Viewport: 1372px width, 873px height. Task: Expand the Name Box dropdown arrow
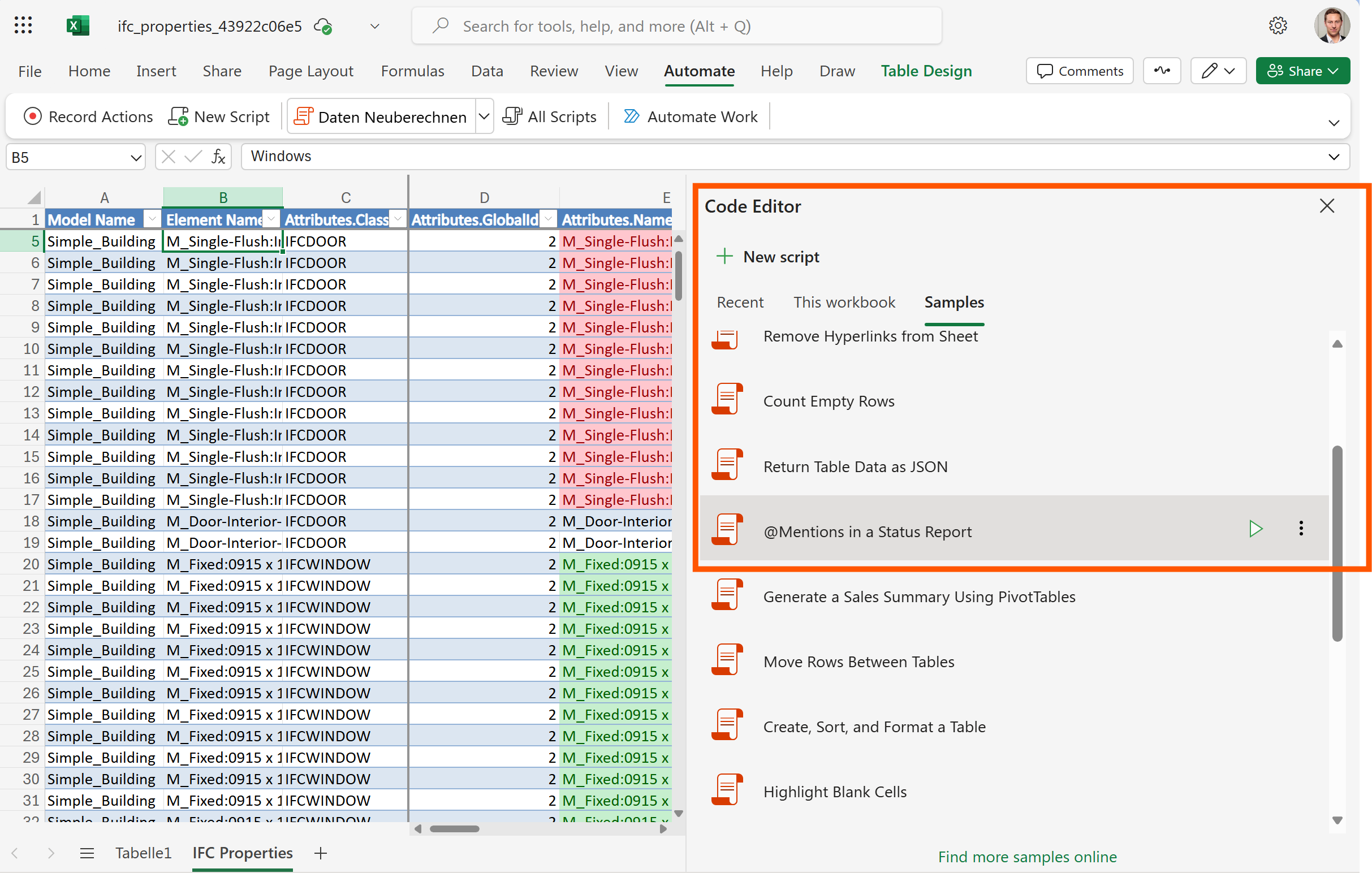[136, 158]
